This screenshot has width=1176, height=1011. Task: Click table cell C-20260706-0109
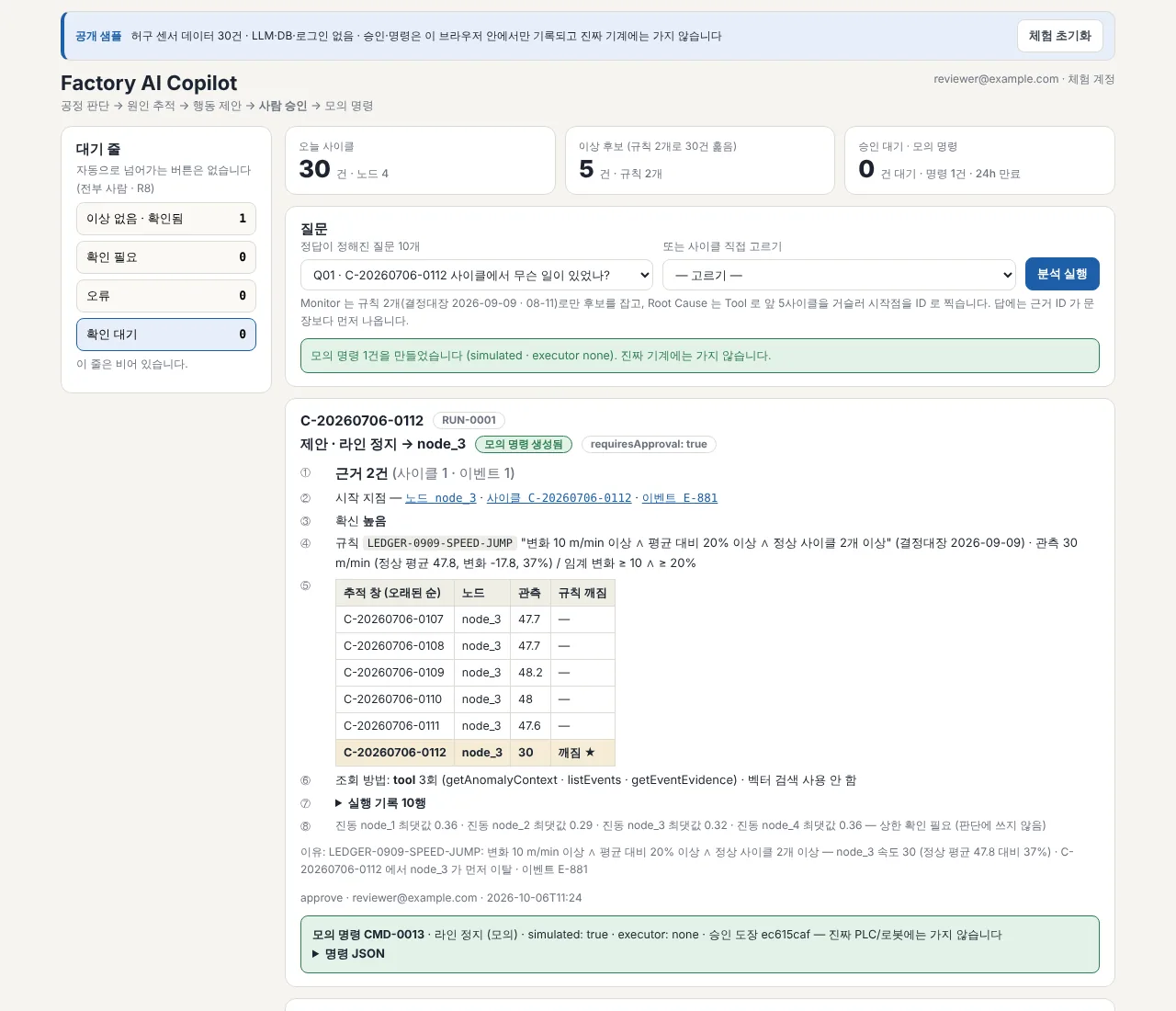point(395,673)
